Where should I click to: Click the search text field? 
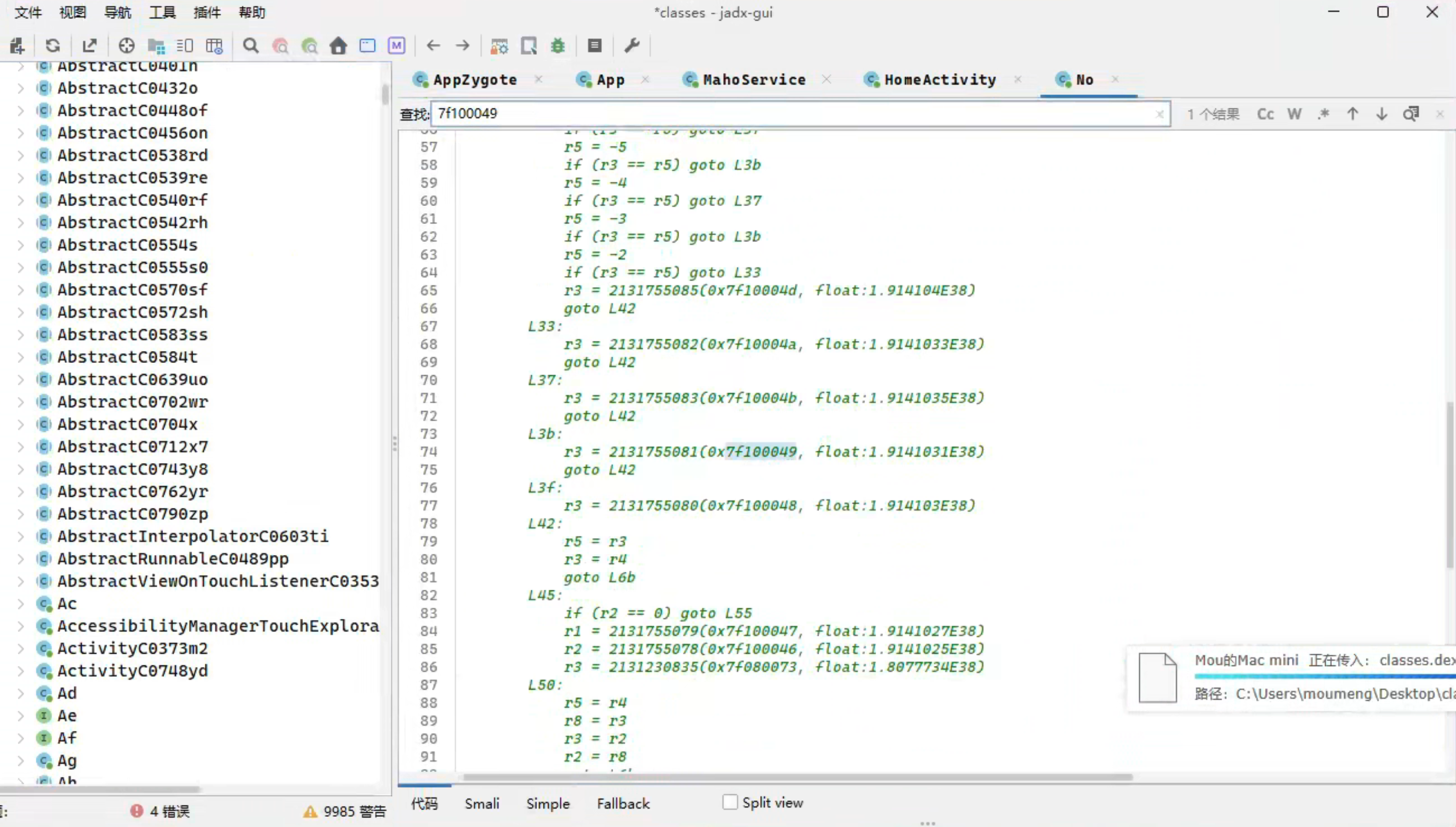(795, 113)
